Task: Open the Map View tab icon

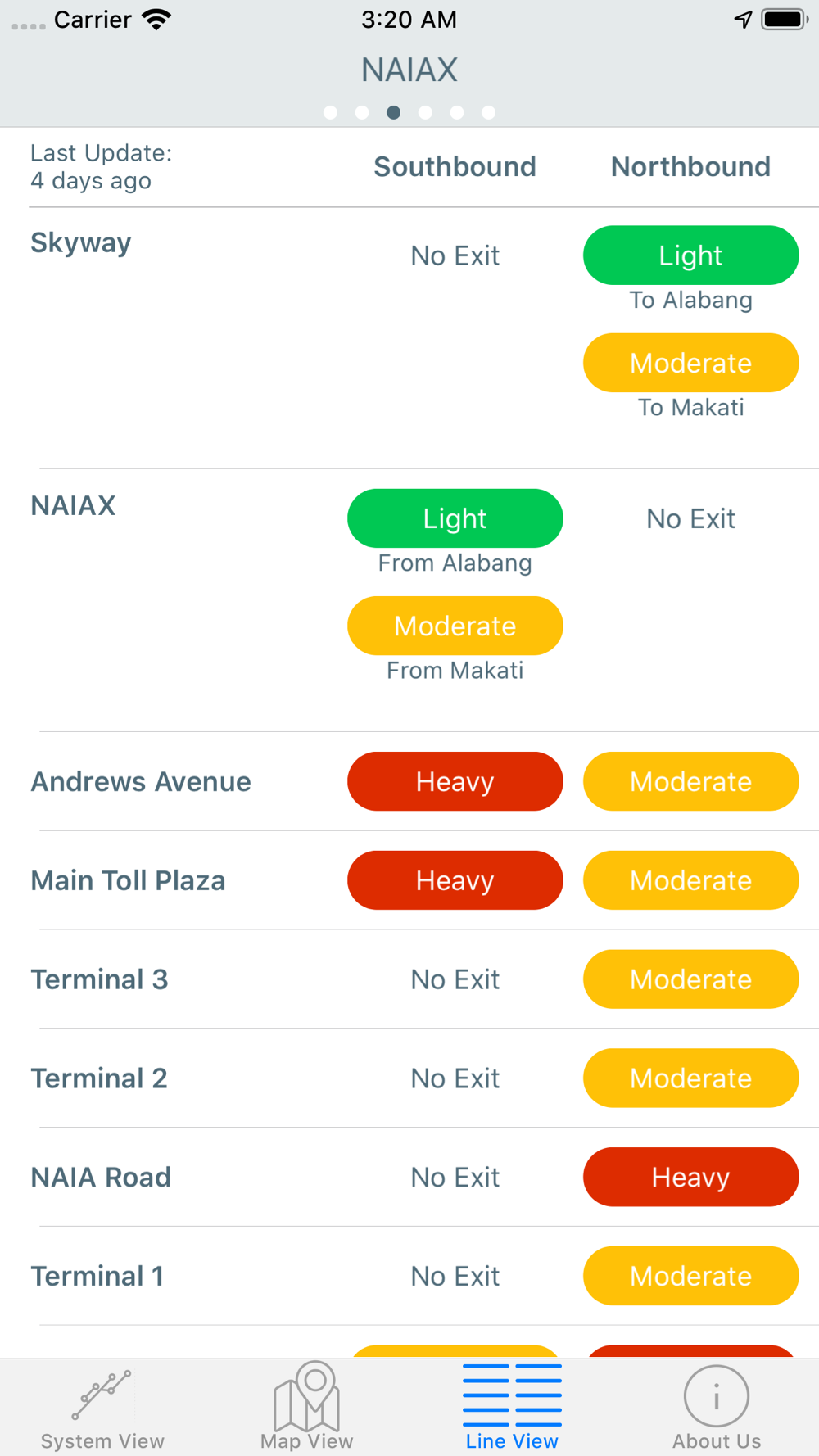Action: coord(307,1395)
